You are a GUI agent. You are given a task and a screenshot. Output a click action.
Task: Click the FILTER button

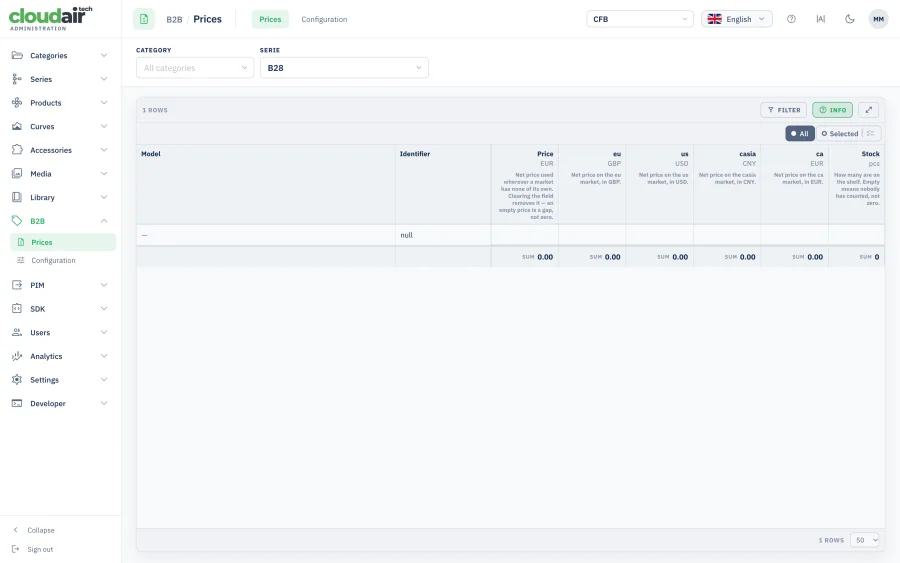[783, 110]
